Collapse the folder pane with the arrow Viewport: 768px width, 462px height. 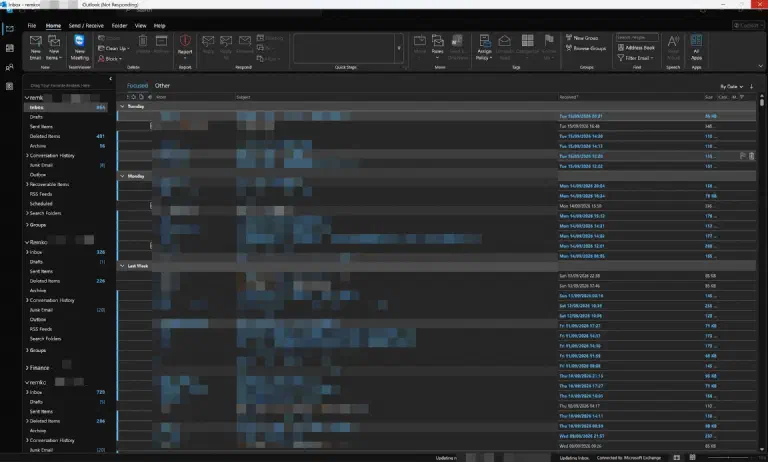point(110,78)
